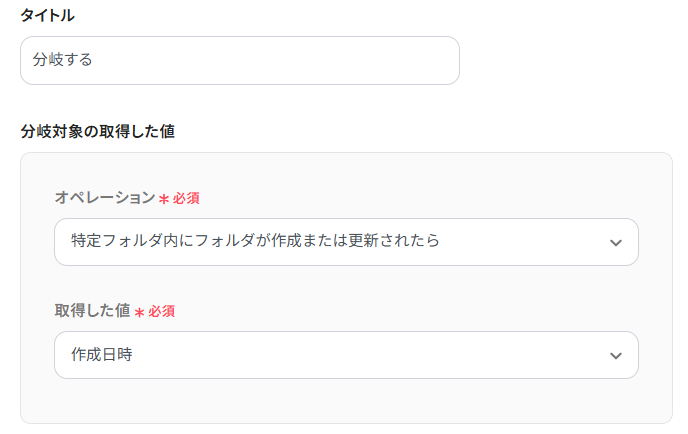The image size is (688, 434).
Task: Click the 必須 marker next to オペレーション
Action: coord(186,198)
